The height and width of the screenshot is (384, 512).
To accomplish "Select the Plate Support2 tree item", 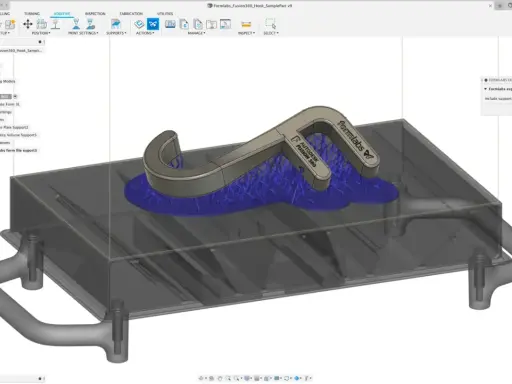I will 14,127.
